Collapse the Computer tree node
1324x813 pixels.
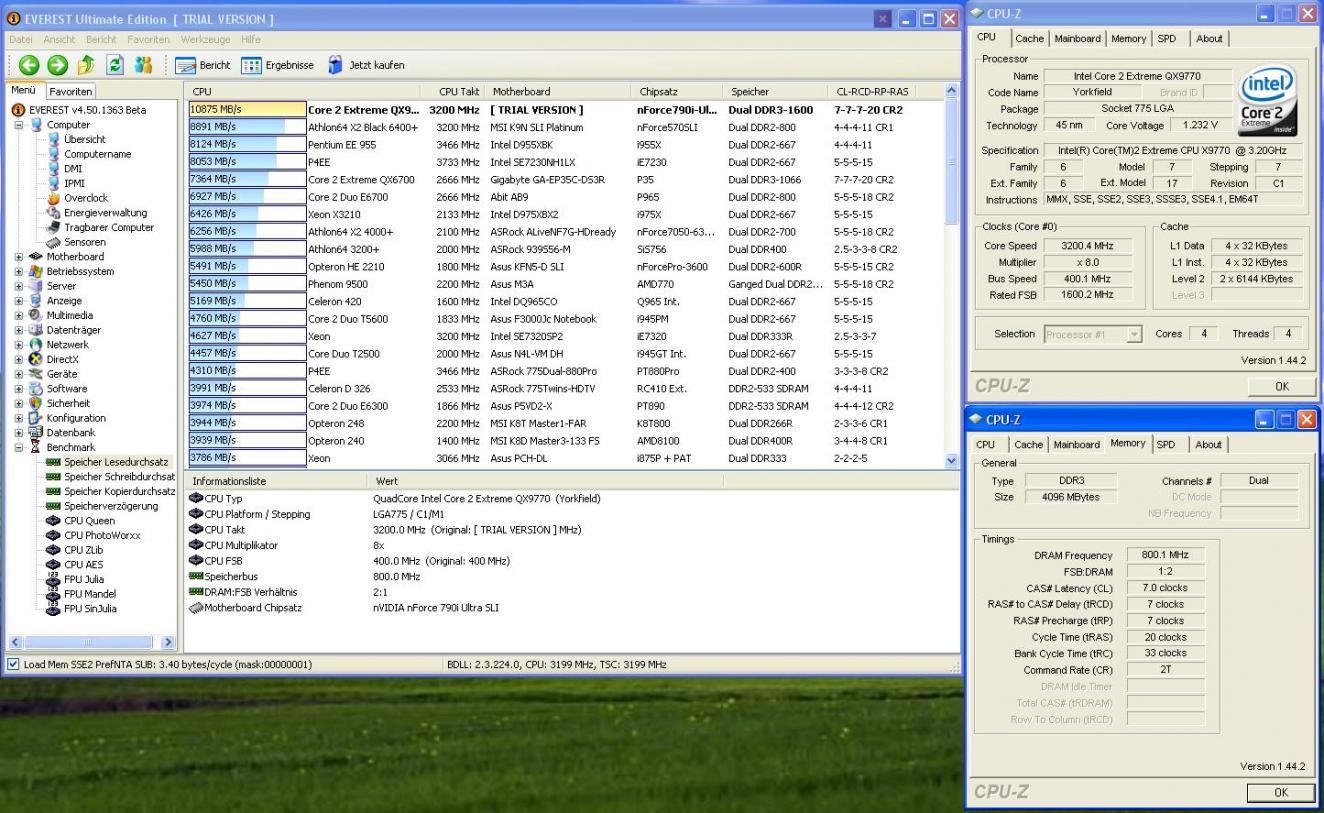coord(19,125)
